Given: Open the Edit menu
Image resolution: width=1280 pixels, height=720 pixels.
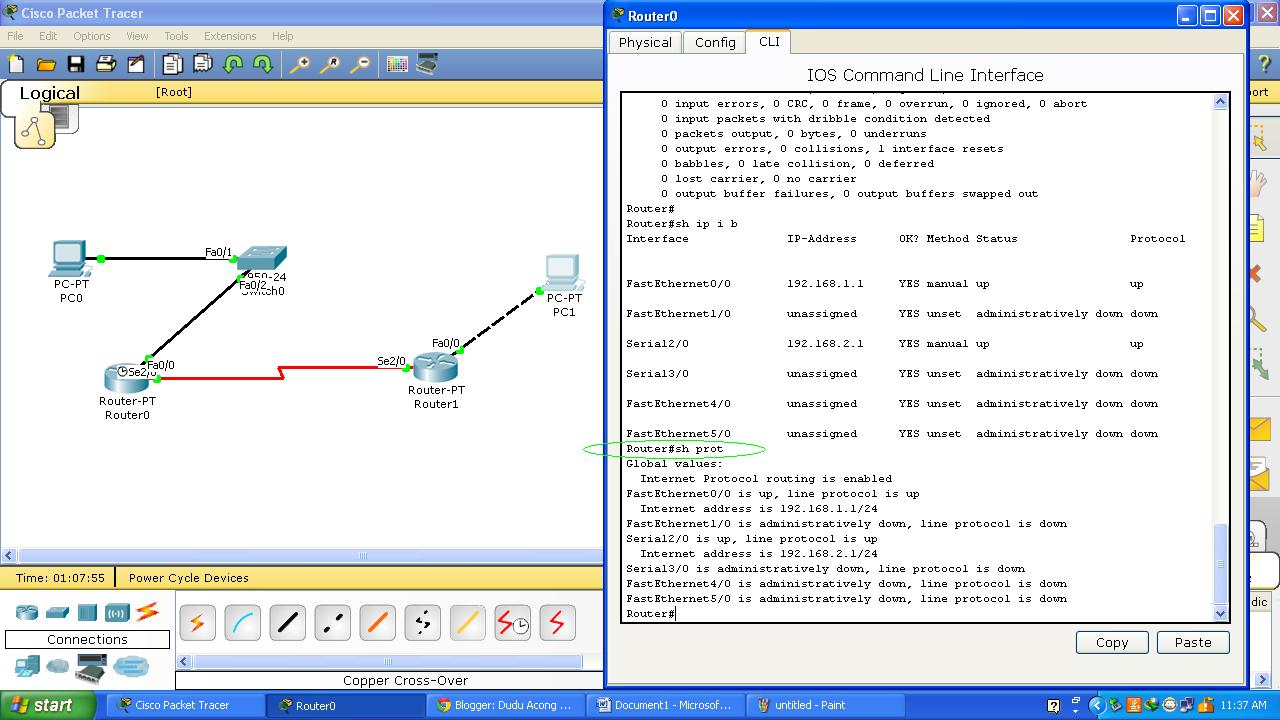Looking at the screenshot, I should pyautogui.click(x=48, y=36).
